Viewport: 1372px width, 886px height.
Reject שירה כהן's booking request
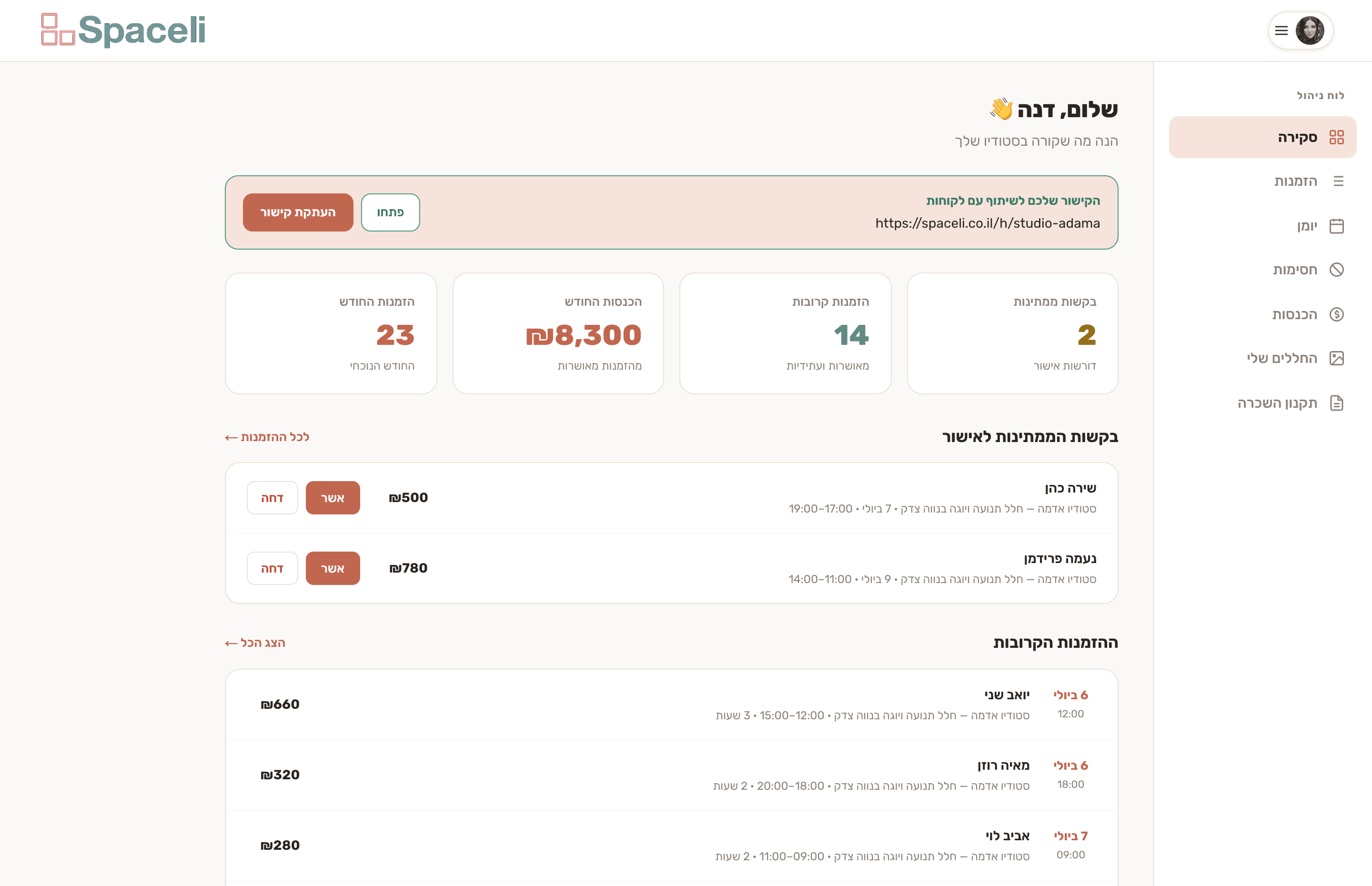[272, 498]
